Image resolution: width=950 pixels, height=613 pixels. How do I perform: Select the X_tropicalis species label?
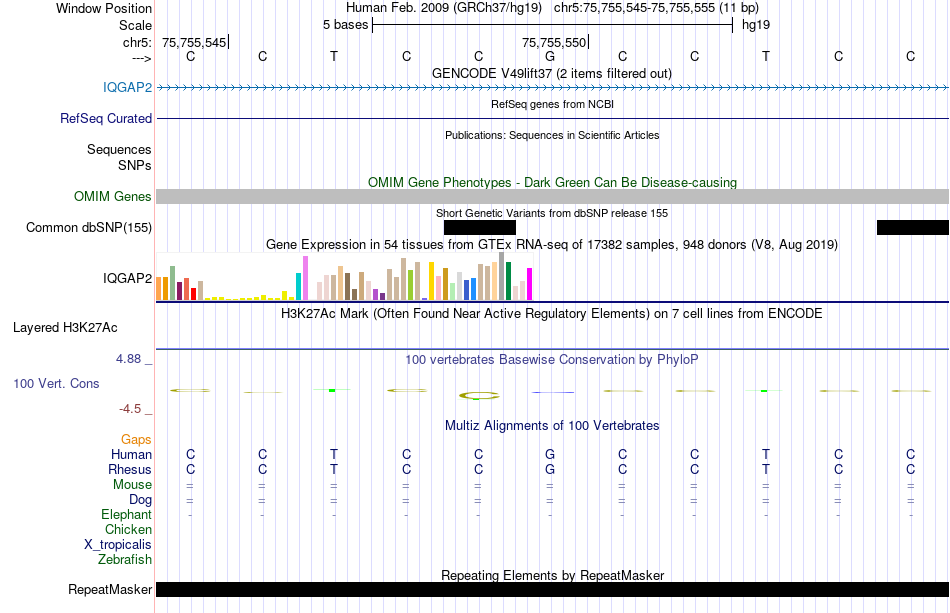[118, 545]
